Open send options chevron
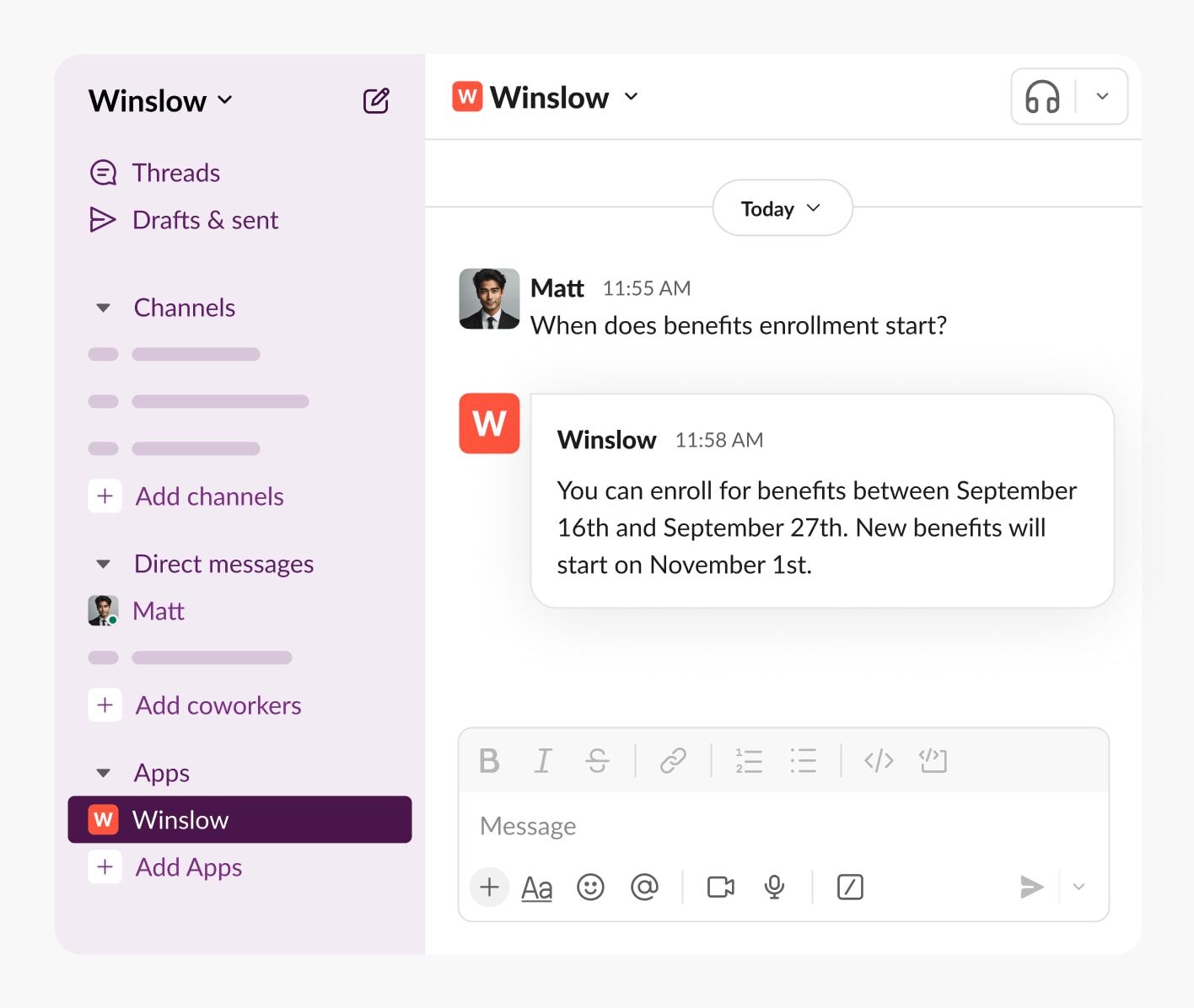The height and width of the screenshot is (1008, 1194). pos(1078,887)
